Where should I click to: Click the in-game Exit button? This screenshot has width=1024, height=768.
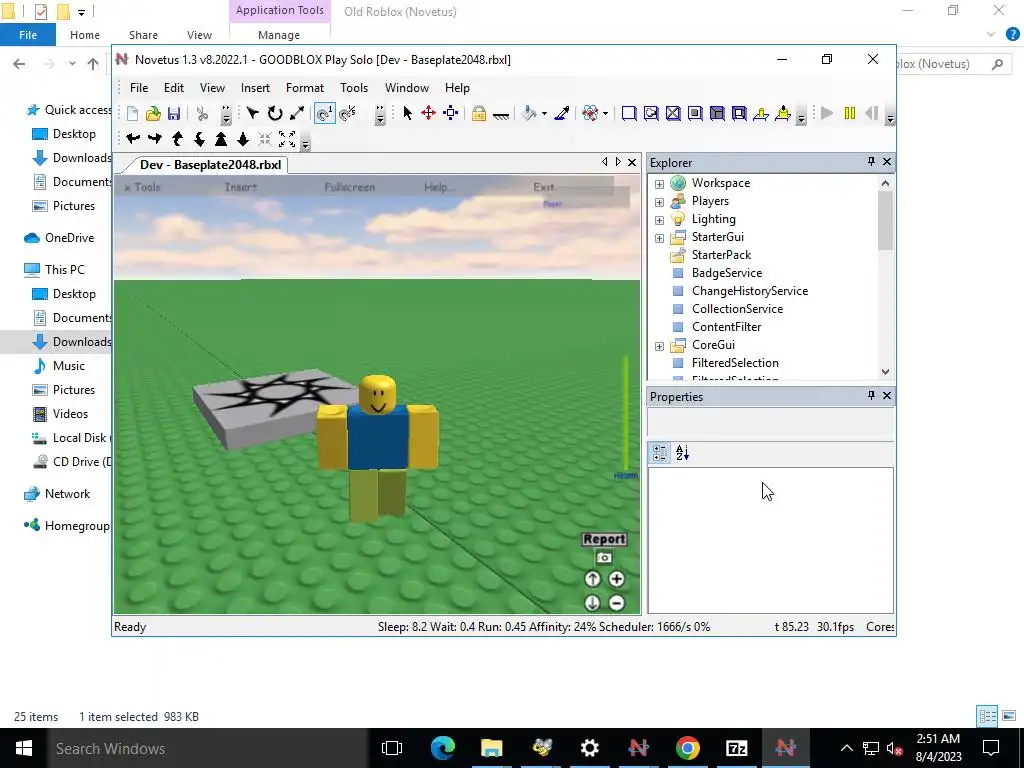click(543, 187)
